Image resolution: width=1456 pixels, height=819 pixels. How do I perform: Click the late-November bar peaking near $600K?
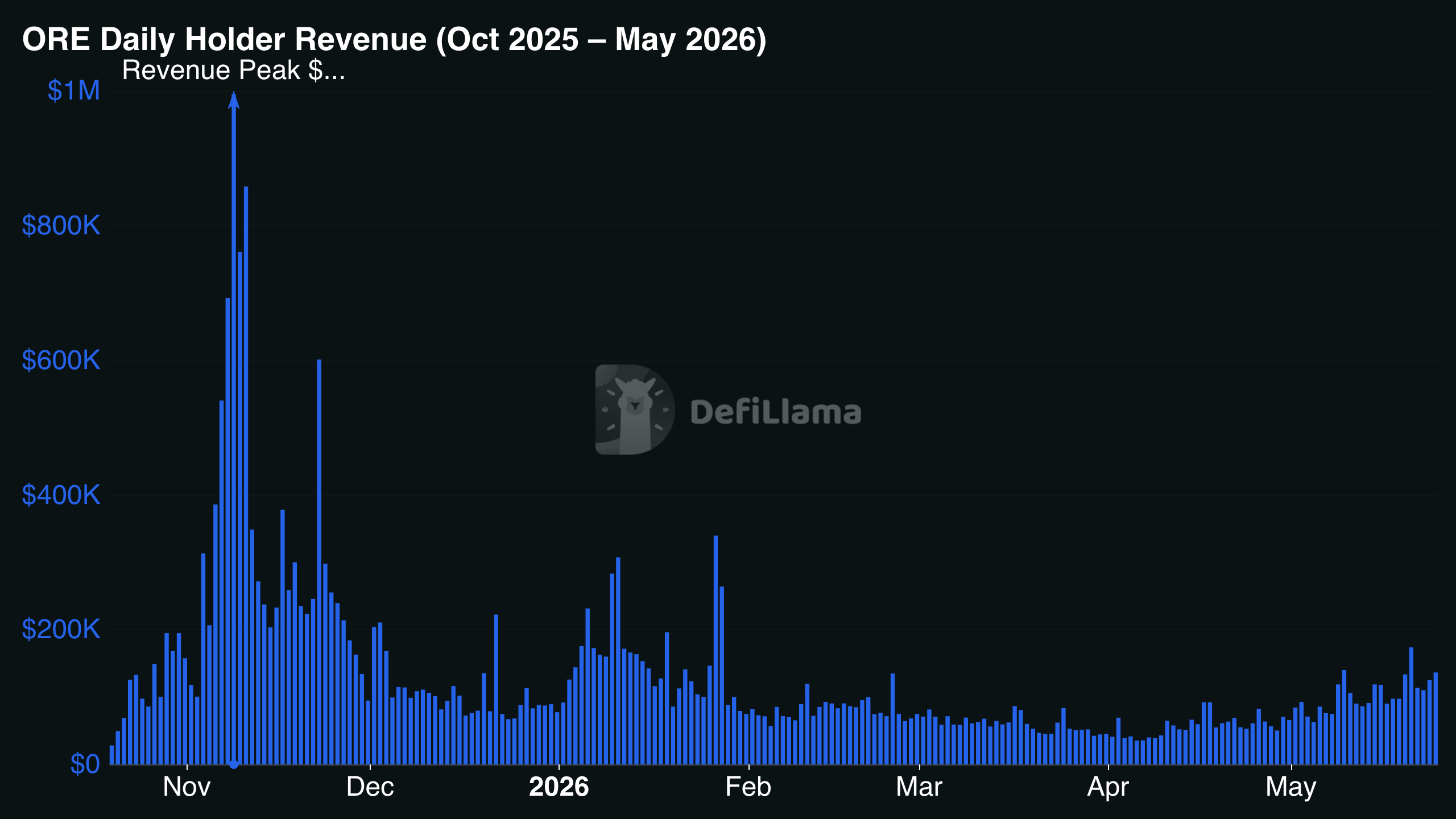pyautogui.click(x=319, y=562)
